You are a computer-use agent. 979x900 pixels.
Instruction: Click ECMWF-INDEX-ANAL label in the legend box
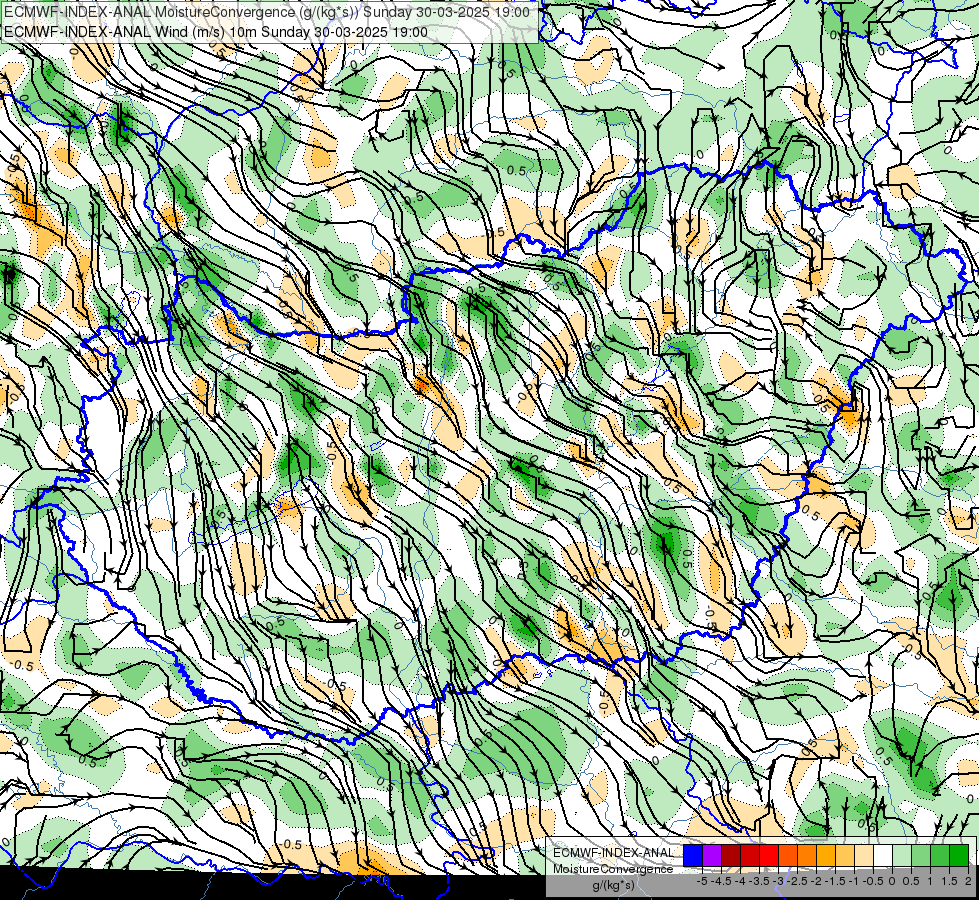tap(613, 853)
